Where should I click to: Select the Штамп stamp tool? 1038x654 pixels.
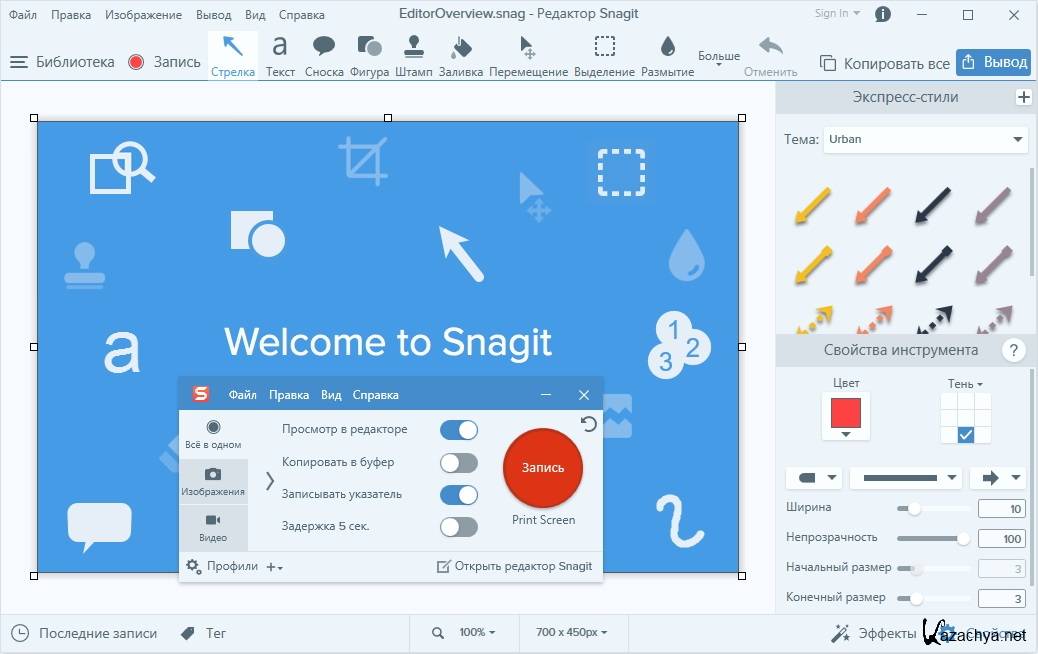(x=414, y=54)
